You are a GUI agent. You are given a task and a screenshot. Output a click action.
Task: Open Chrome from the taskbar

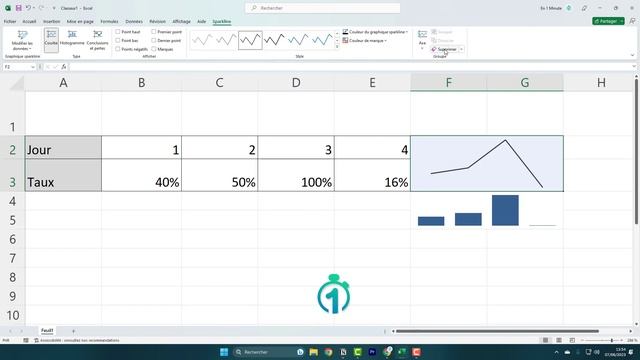(x=329, y=352)
